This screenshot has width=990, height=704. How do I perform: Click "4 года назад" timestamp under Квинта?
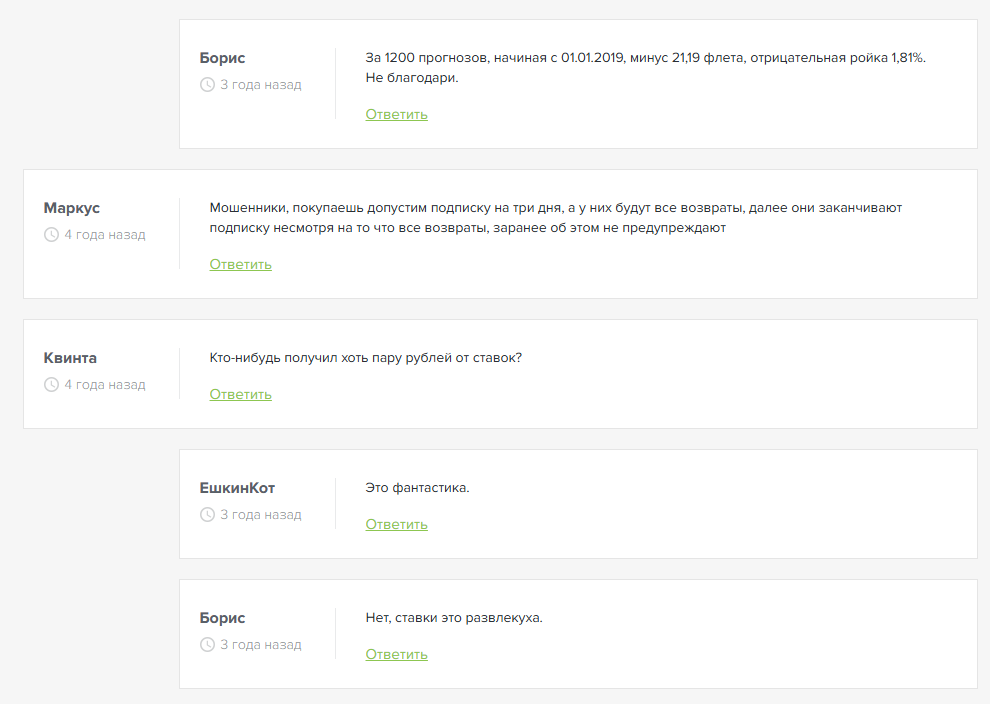pyautogui.click(x=105, y=385)
